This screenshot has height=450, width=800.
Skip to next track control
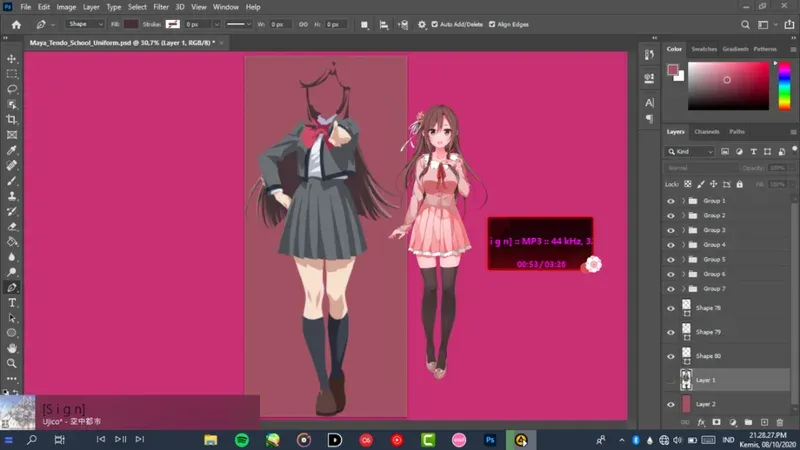(140, 439)
